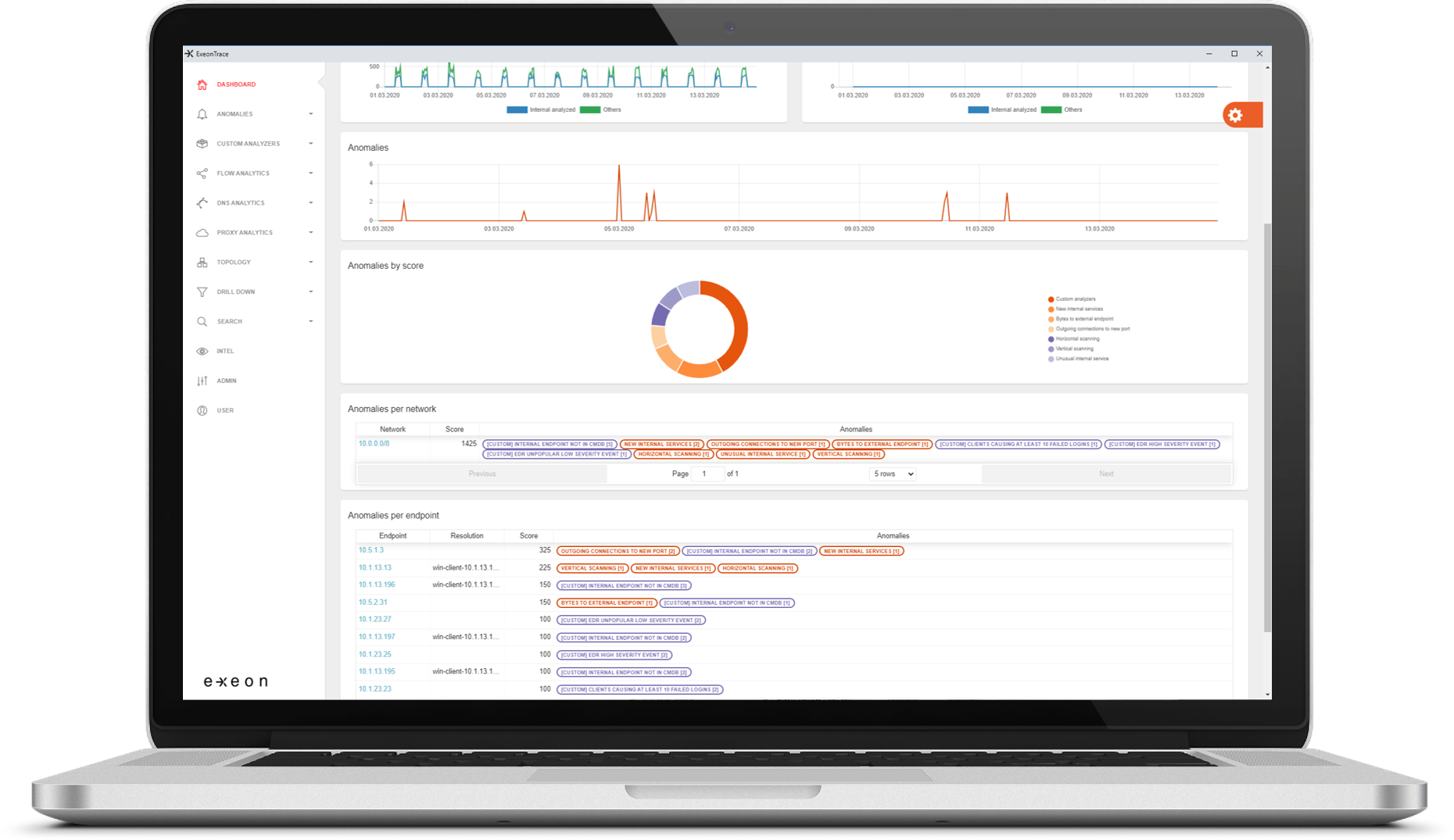Expand the Drill Down menu arrow

311,292
